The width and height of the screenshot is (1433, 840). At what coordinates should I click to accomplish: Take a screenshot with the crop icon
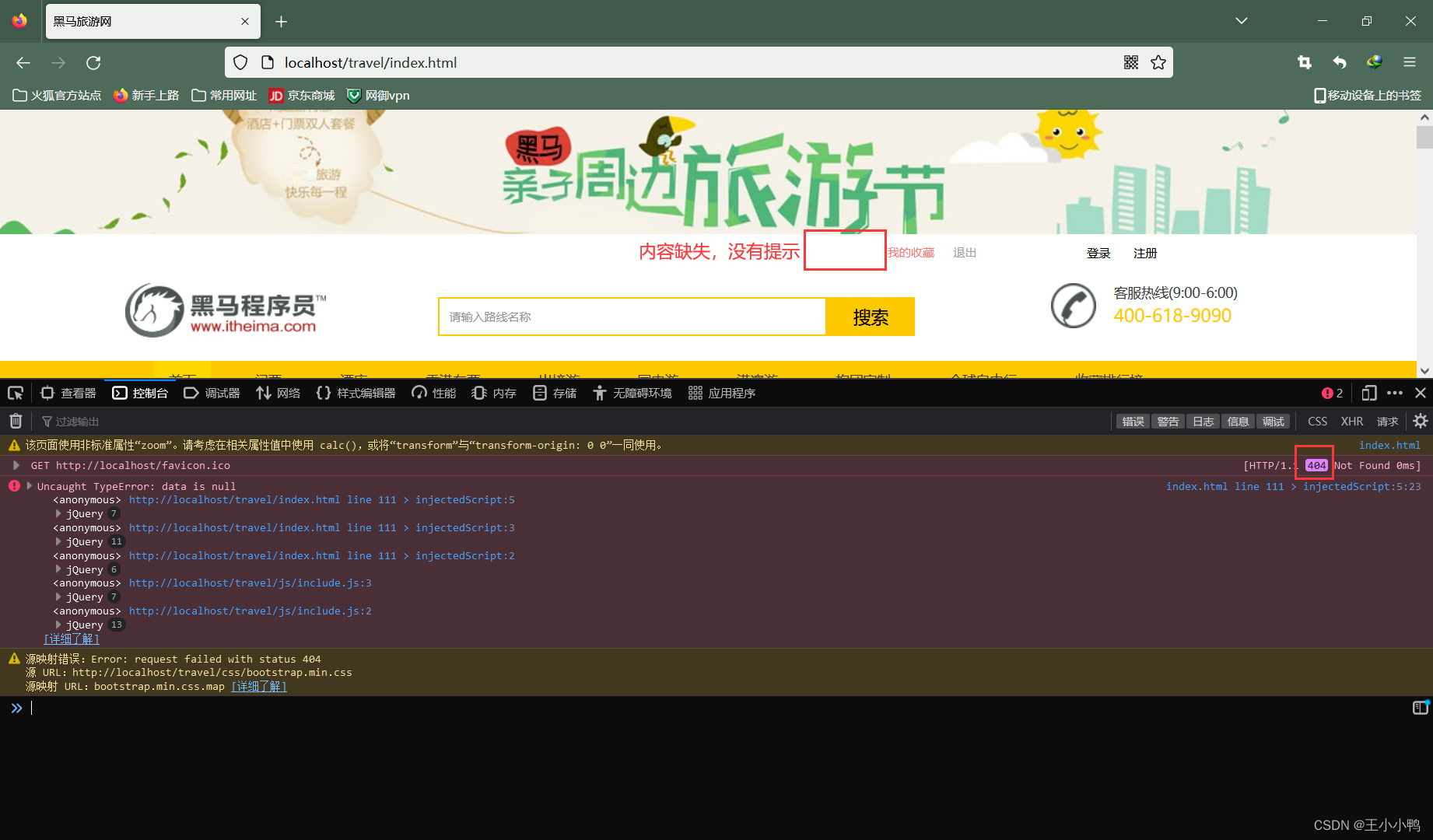1305,62
